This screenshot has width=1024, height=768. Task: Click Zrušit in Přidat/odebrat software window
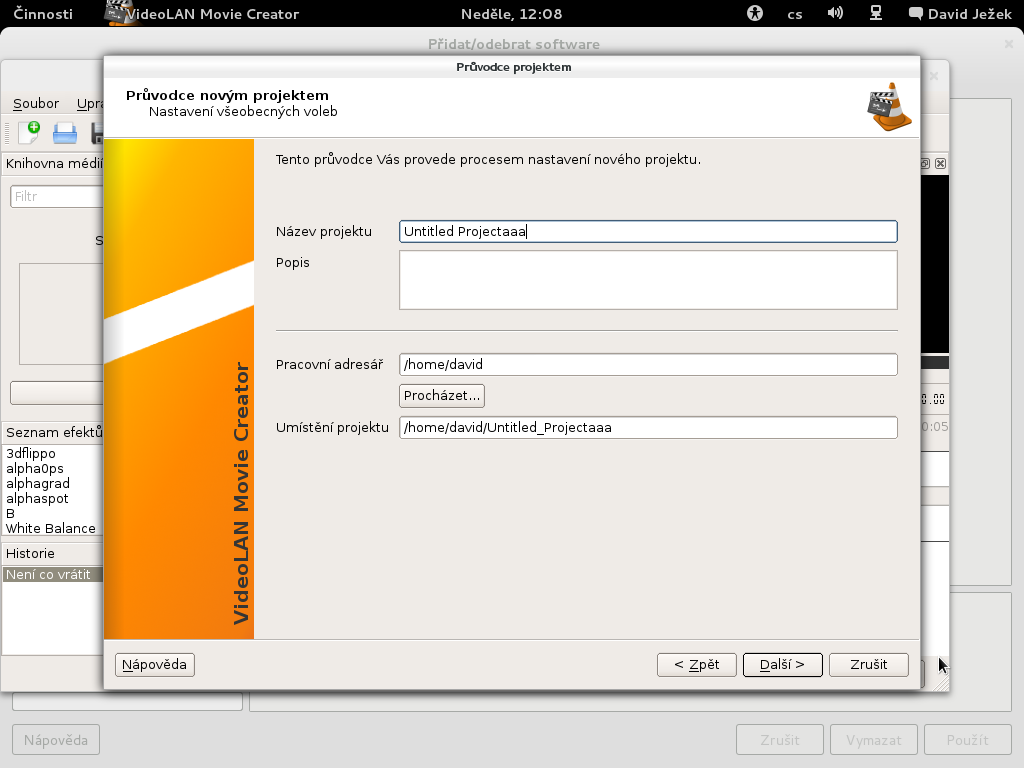click(x=780, y=740)
